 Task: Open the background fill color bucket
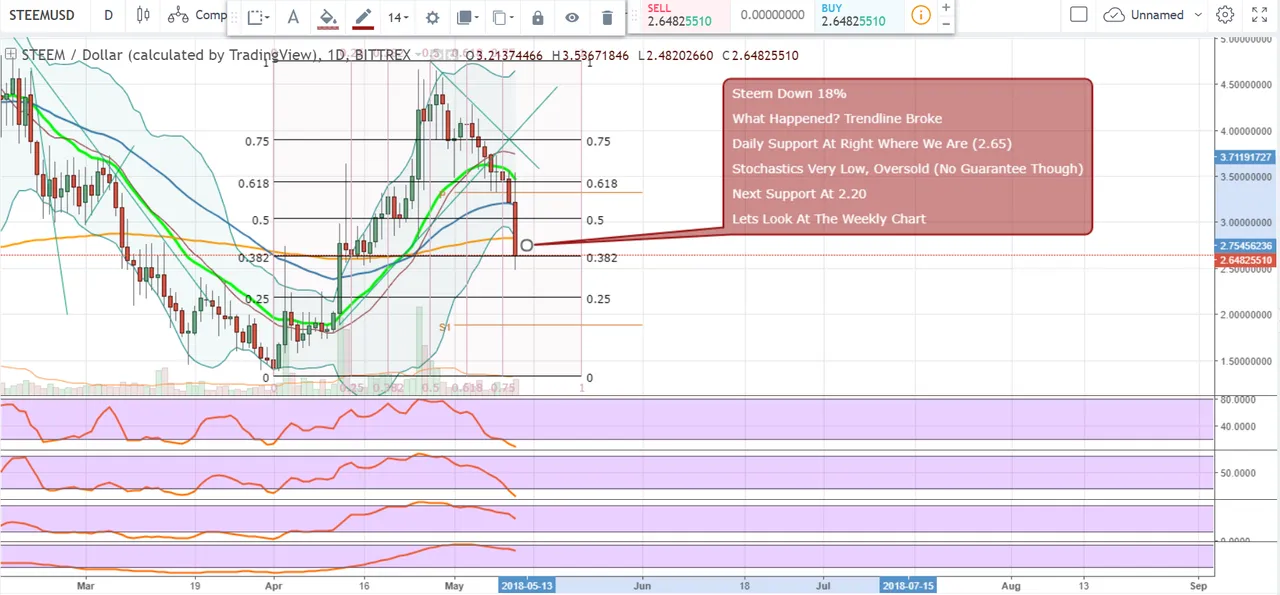328,17
